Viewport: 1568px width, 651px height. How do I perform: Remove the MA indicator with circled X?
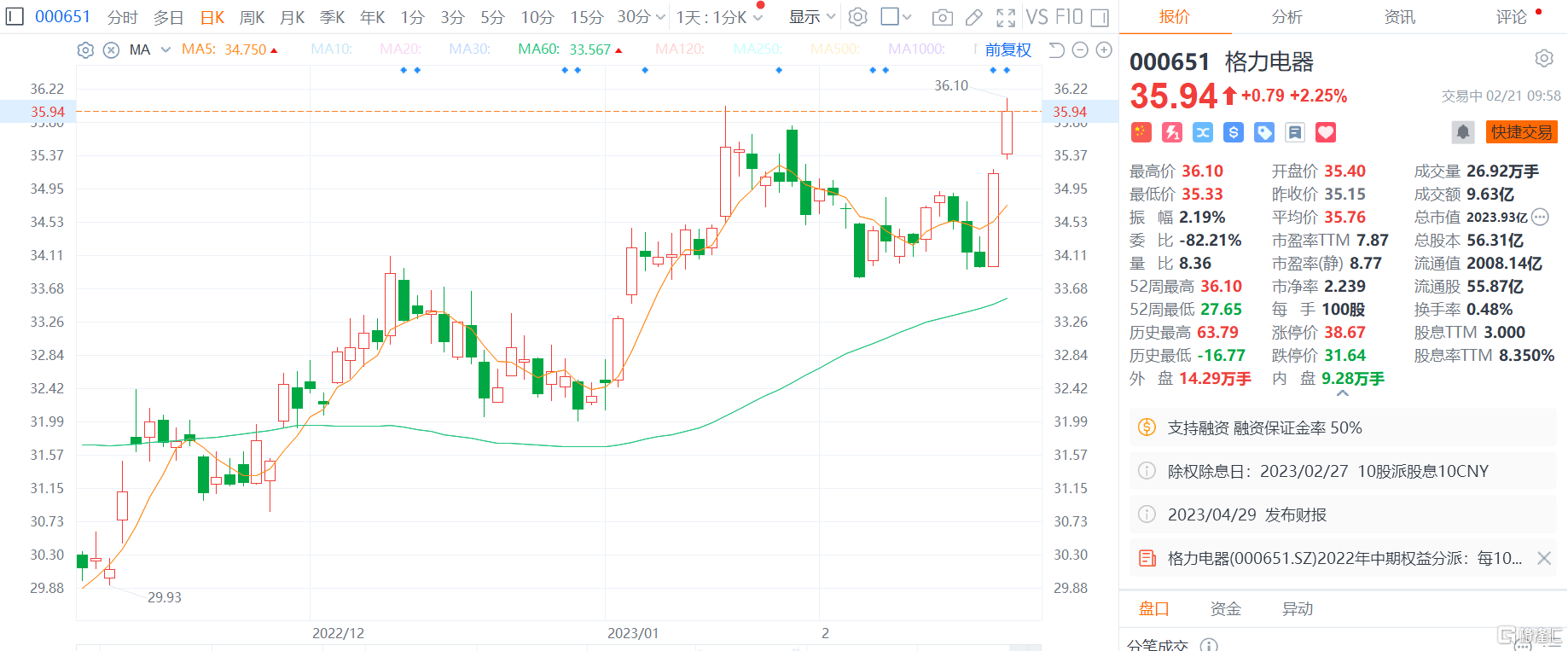111,50
